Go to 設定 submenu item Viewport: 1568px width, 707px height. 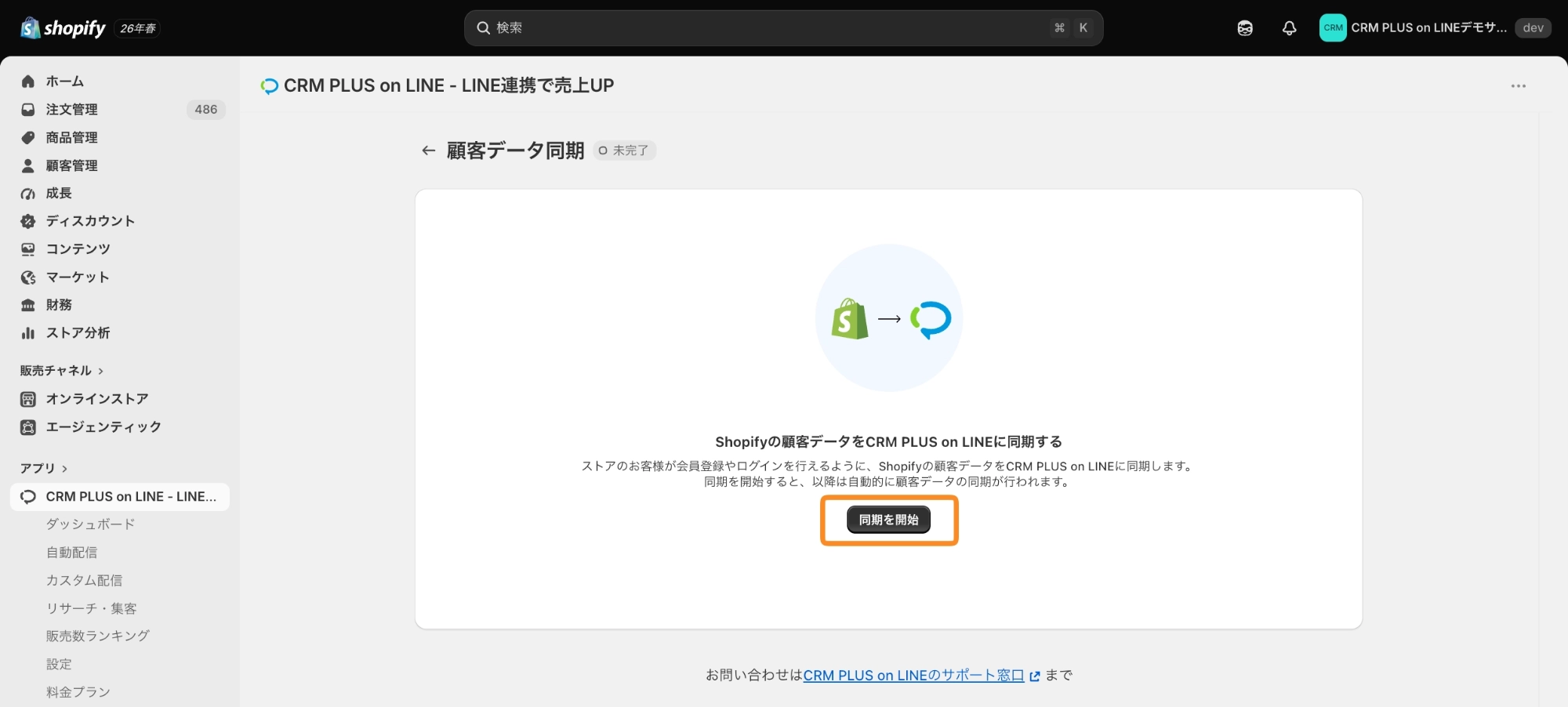click(59, 665)
